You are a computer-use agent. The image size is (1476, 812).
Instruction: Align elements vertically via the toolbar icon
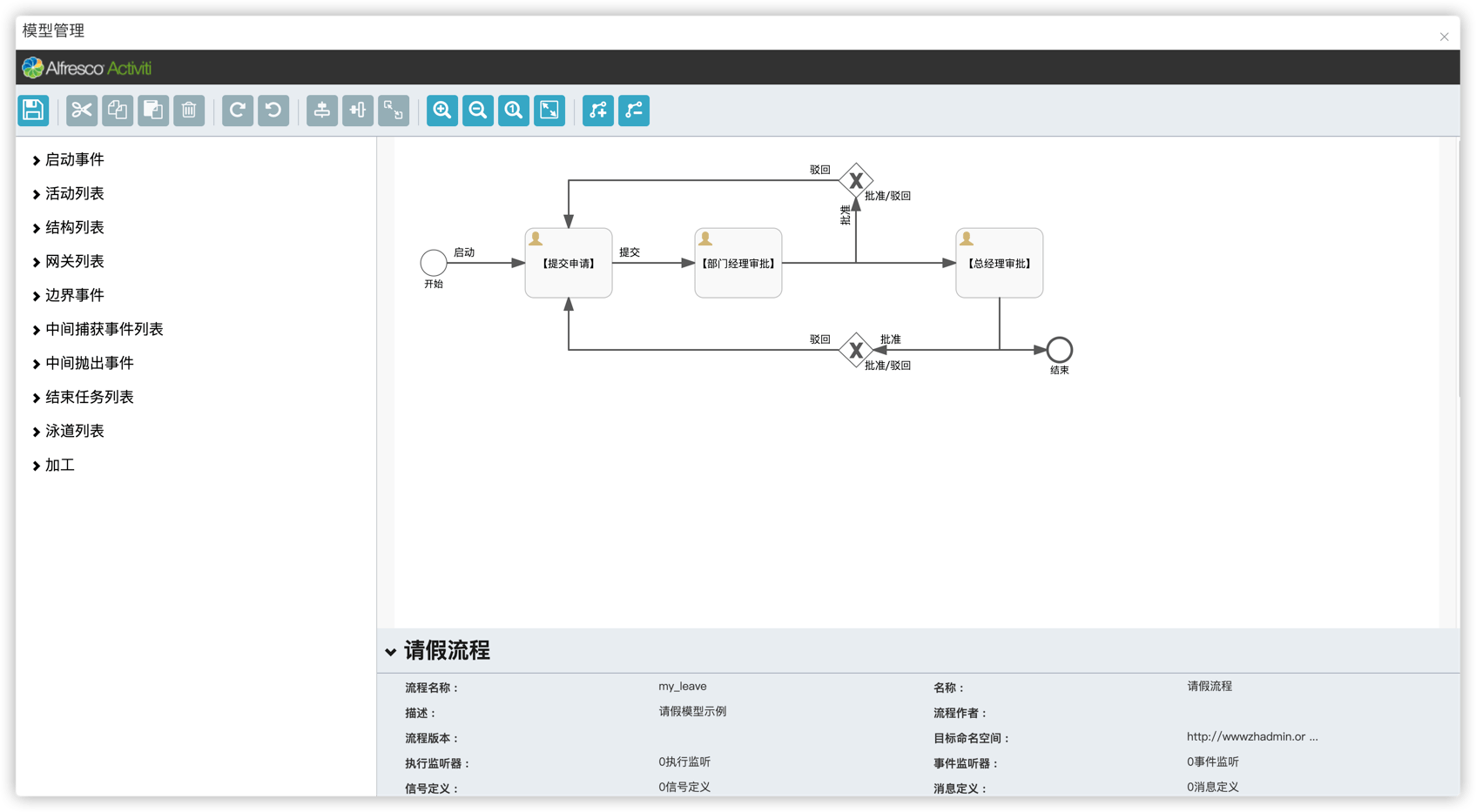322,111
